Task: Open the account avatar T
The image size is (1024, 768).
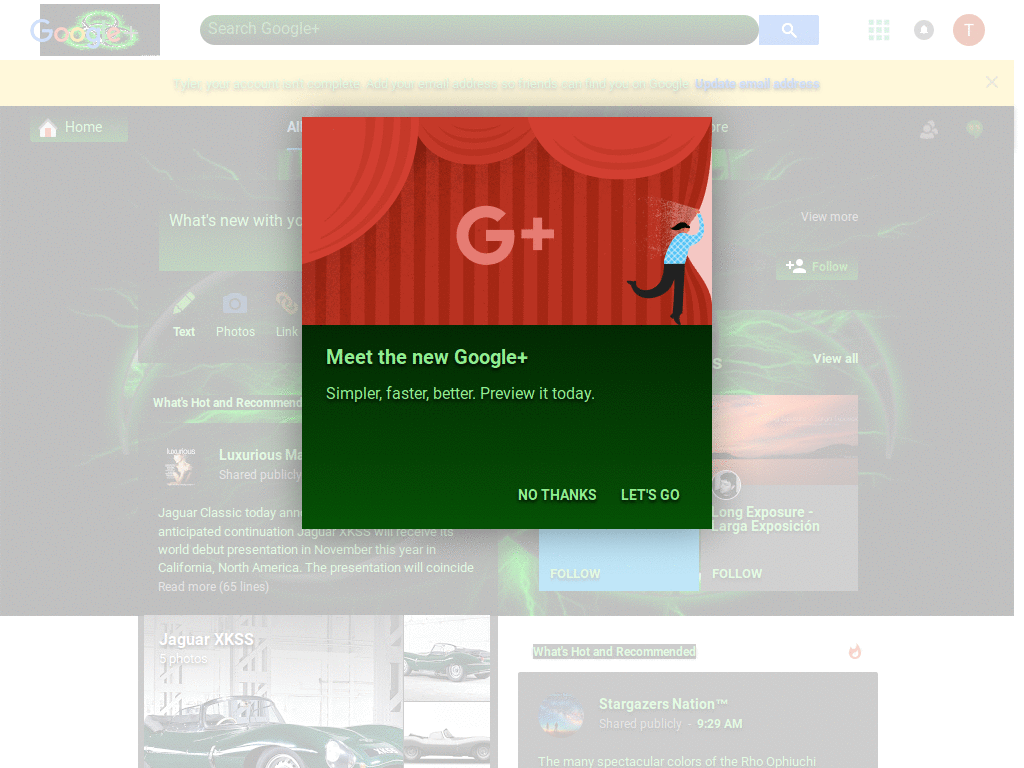Action: 968,30
